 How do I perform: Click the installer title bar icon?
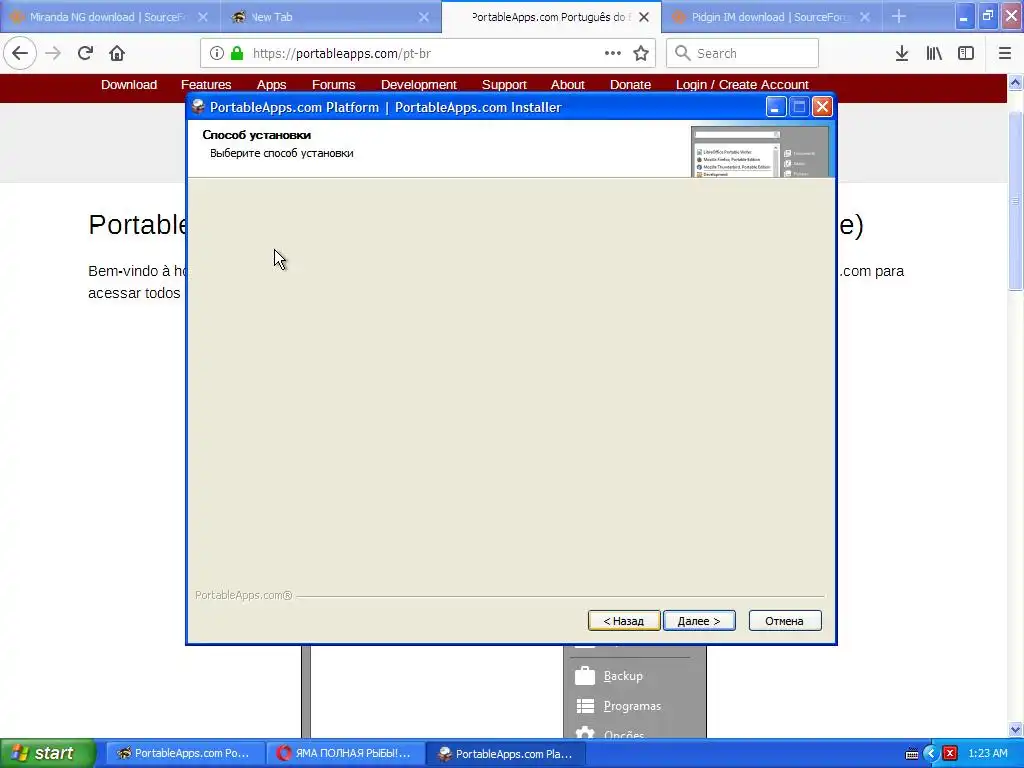click(x=199, y=107)
